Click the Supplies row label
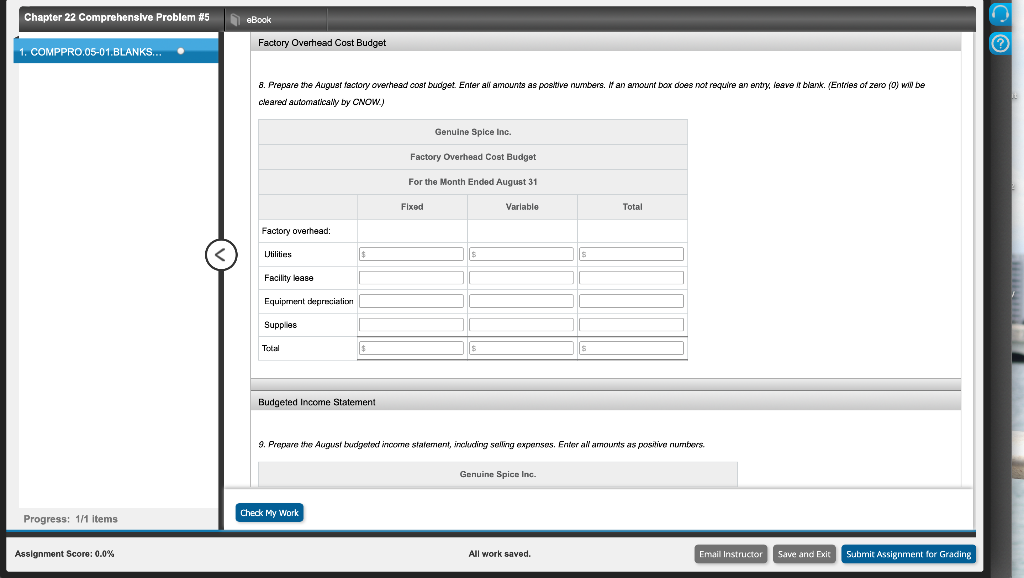This screenshot has width=1024, height=578. 280,325
